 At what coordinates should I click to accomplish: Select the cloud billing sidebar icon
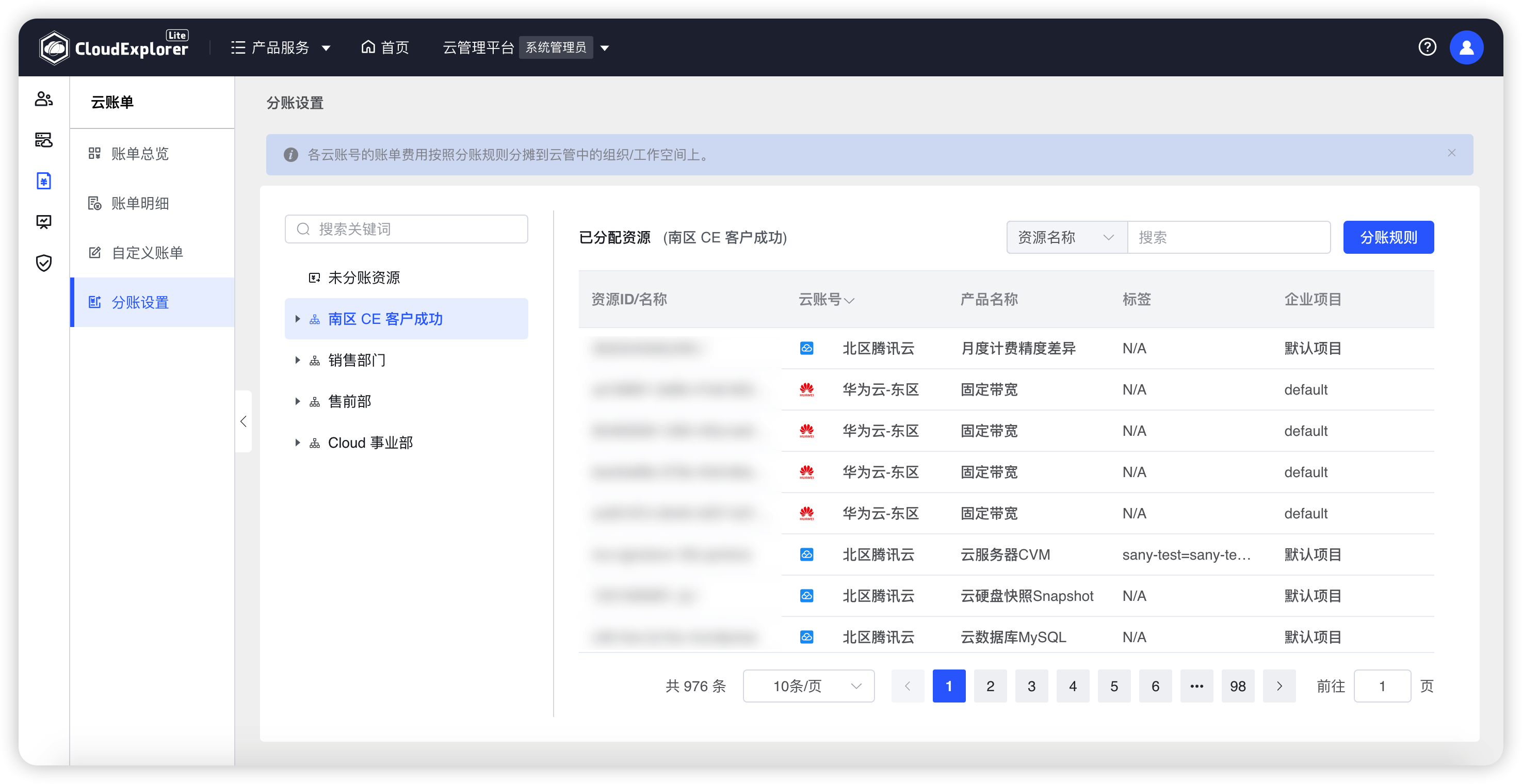(44, 181)
